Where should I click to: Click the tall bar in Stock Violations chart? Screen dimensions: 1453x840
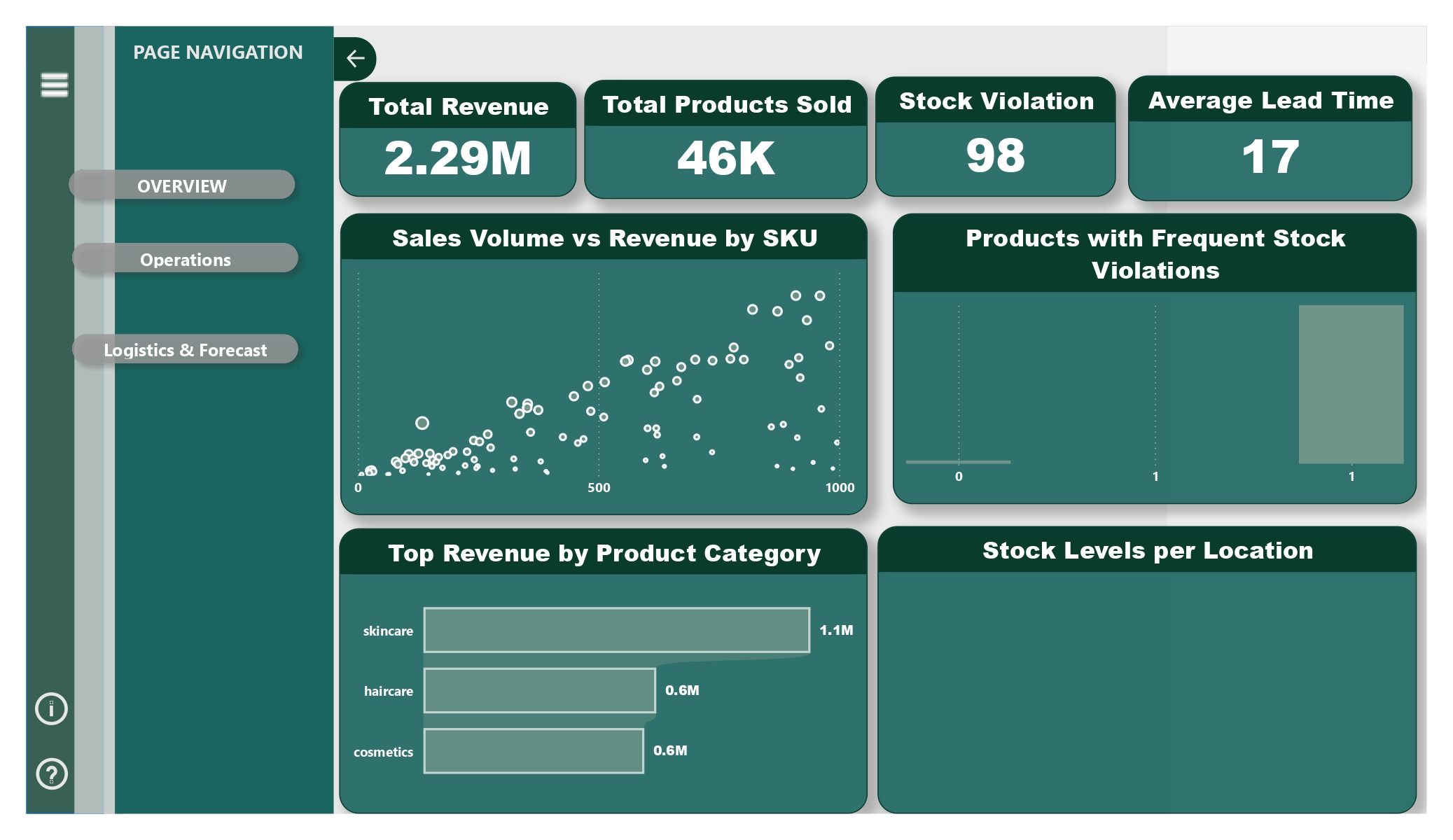(1351, 384)
